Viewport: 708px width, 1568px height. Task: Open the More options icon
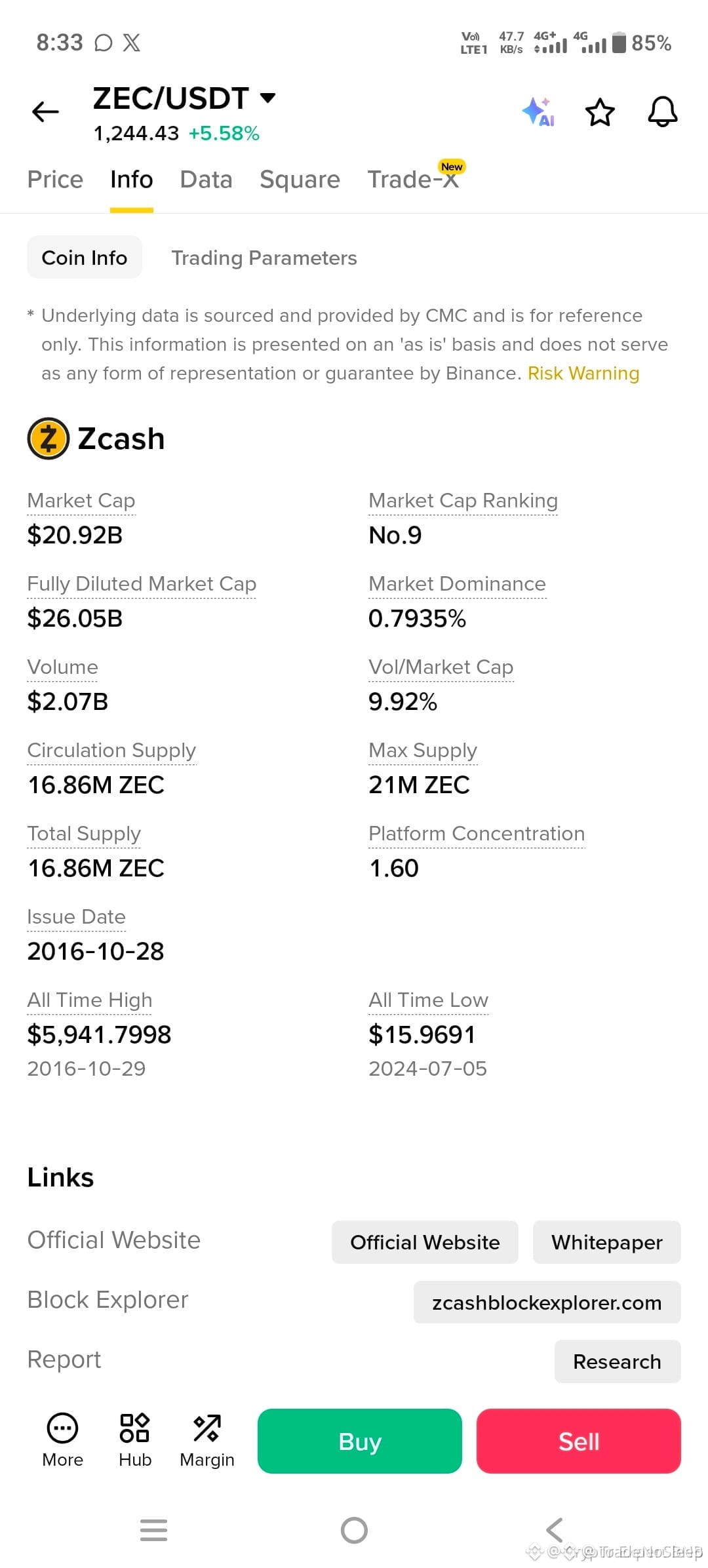tap(63, 1440)
